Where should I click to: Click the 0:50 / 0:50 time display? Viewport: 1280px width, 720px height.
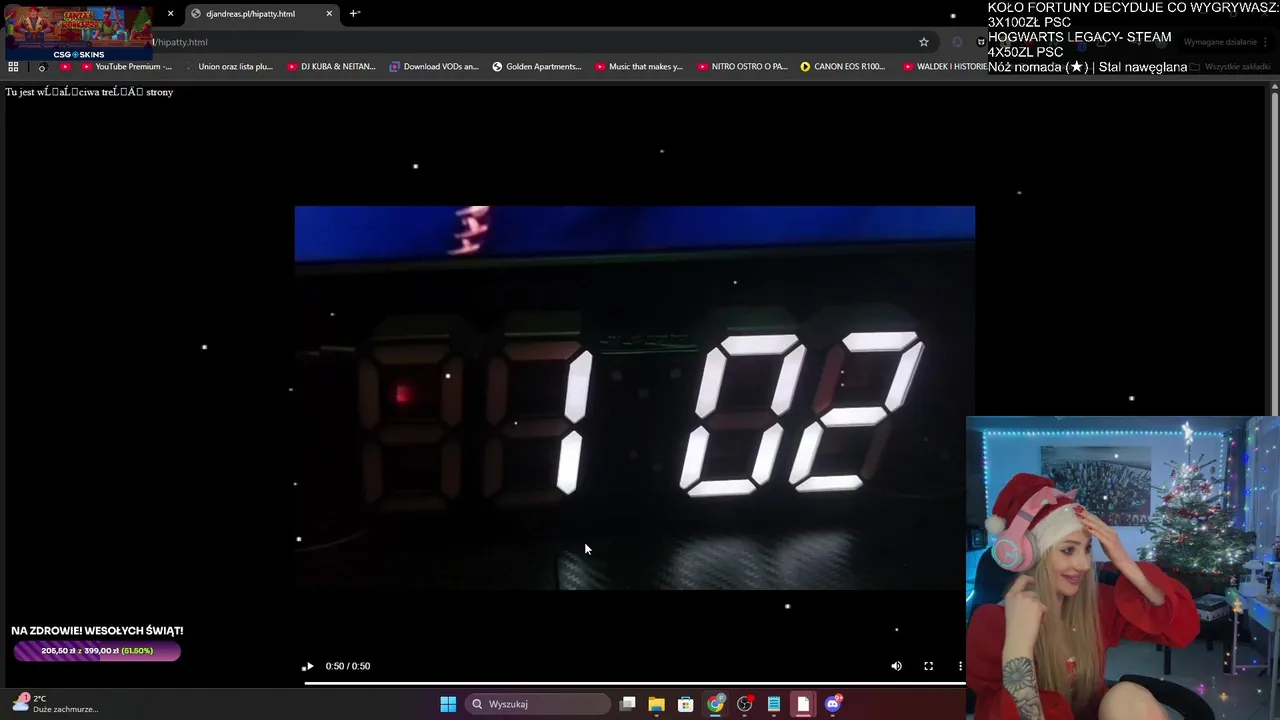pos(348,666)
